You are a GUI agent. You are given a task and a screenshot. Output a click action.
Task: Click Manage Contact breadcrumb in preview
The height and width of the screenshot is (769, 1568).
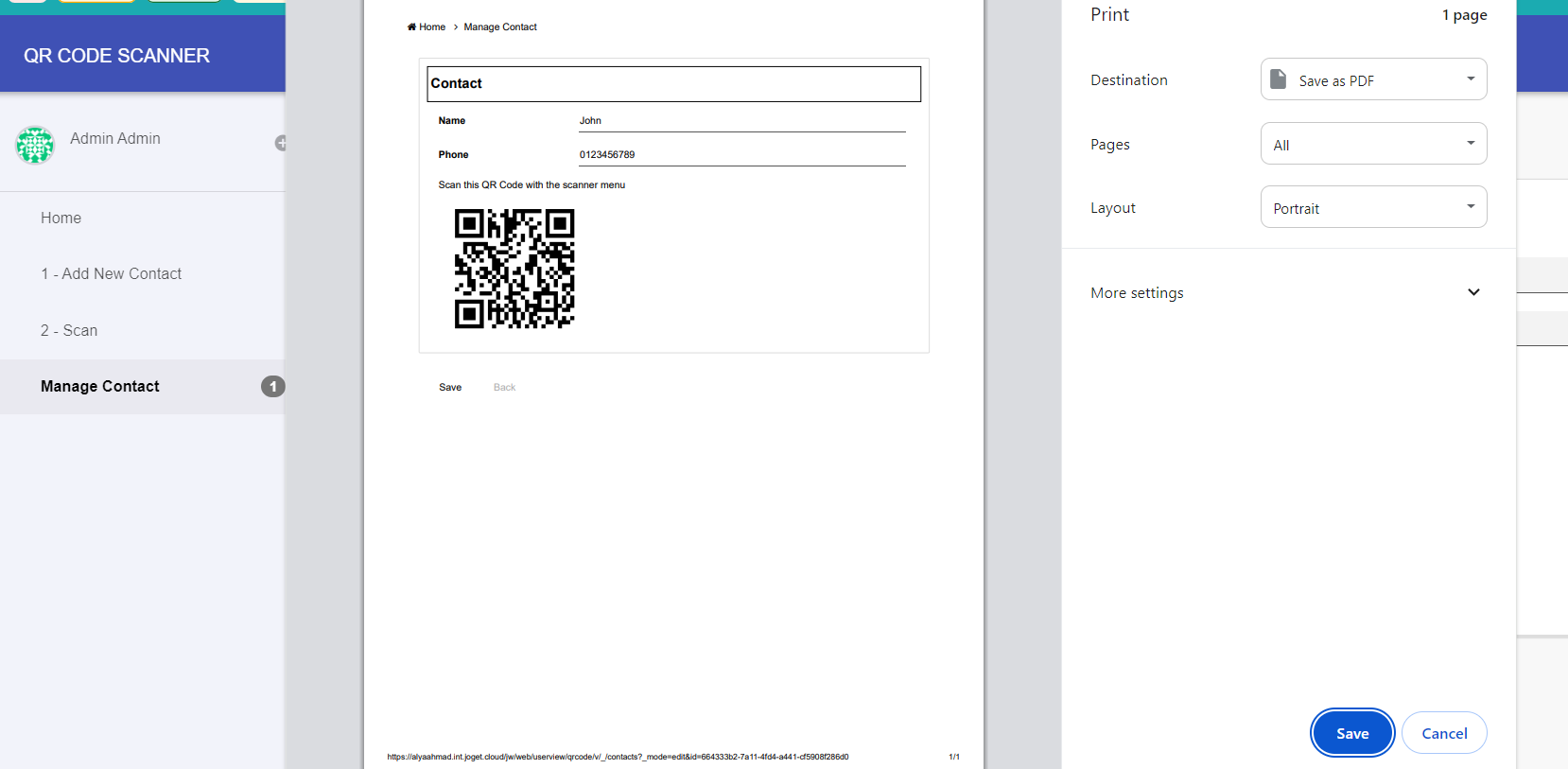(x=500, y=26)
